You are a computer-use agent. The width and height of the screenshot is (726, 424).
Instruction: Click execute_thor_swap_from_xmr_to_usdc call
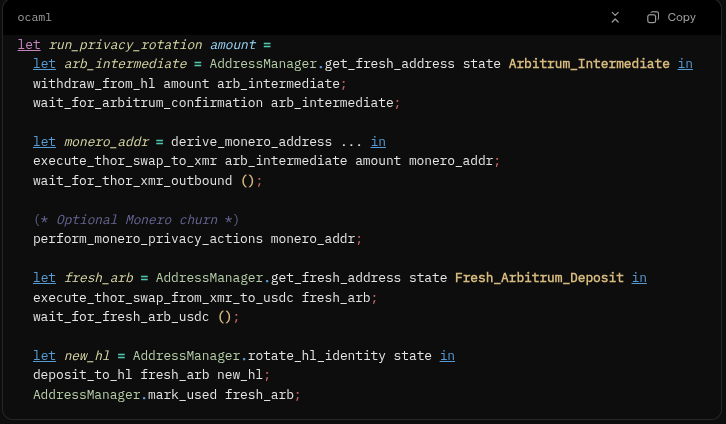tap(163, 297)
